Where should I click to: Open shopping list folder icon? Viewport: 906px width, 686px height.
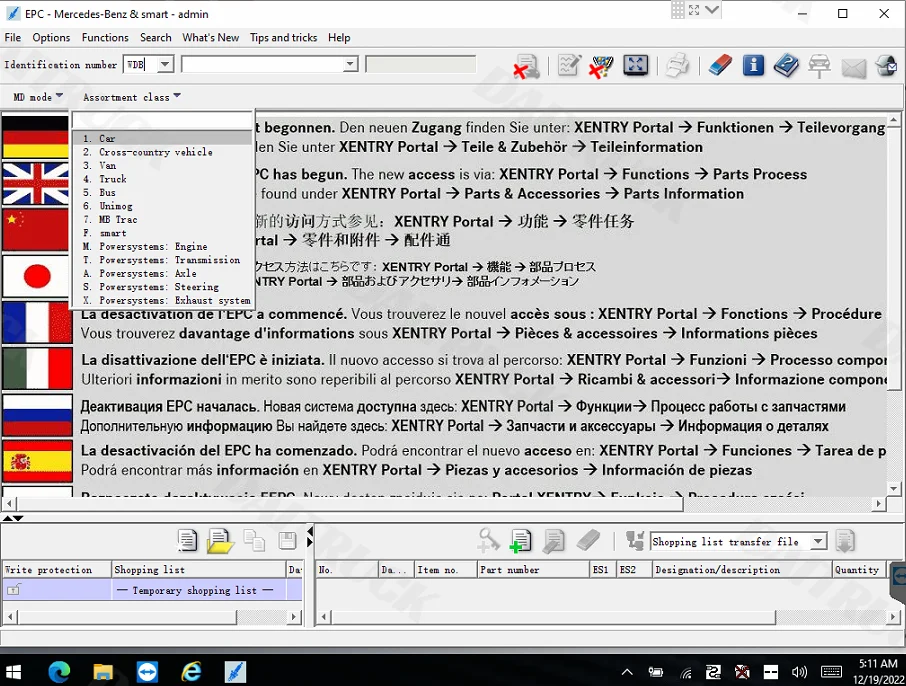click(x=220, y=541)
